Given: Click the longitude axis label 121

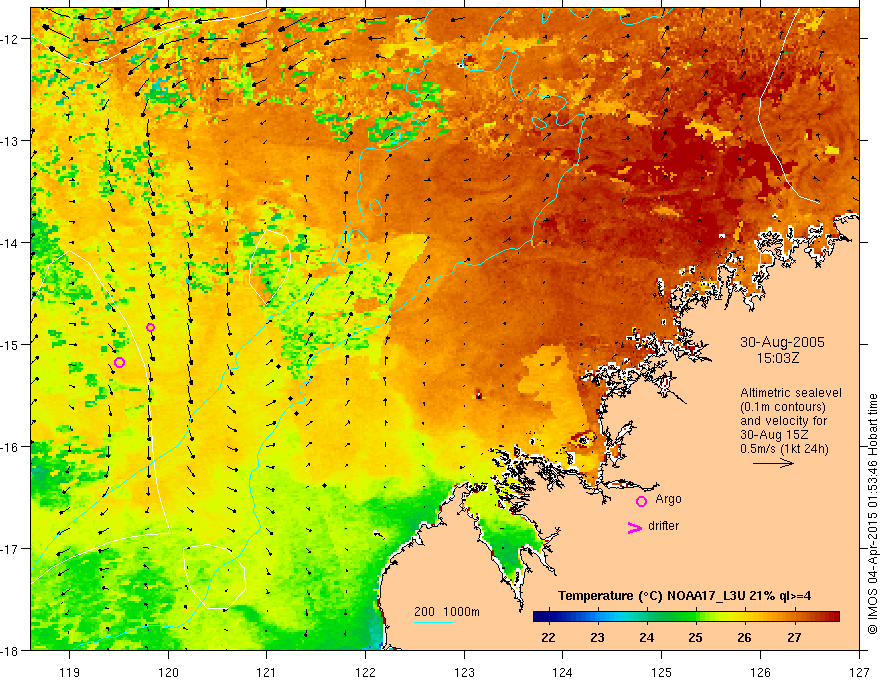Looking at the screenshot, I should pyautogui.click(x=267, y=672).
